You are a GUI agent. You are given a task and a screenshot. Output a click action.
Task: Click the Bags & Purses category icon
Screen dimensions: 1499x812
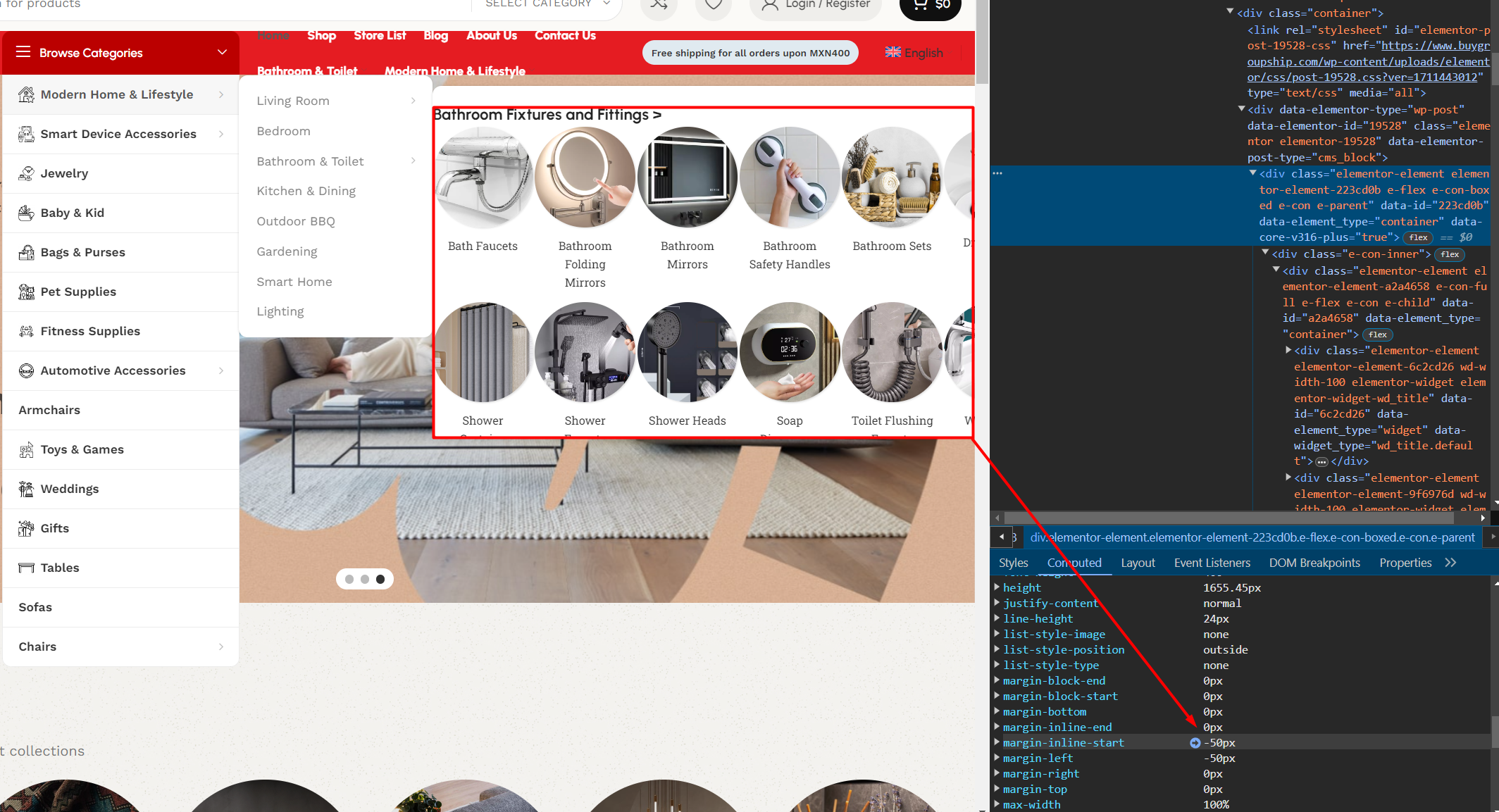tap(26, 252)
